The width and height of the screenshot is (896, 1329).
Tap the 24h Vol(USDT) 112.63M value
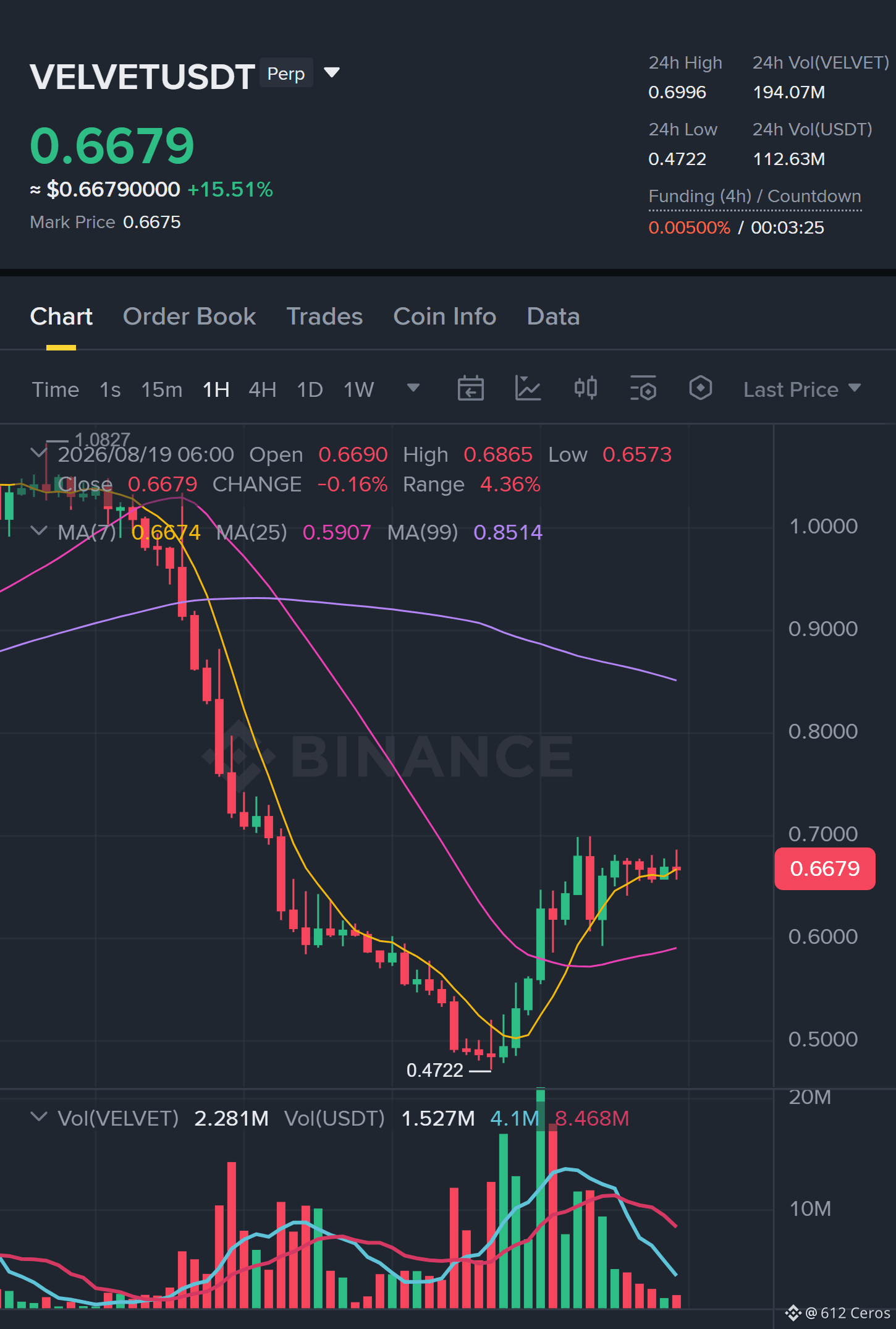click(789, 159)
